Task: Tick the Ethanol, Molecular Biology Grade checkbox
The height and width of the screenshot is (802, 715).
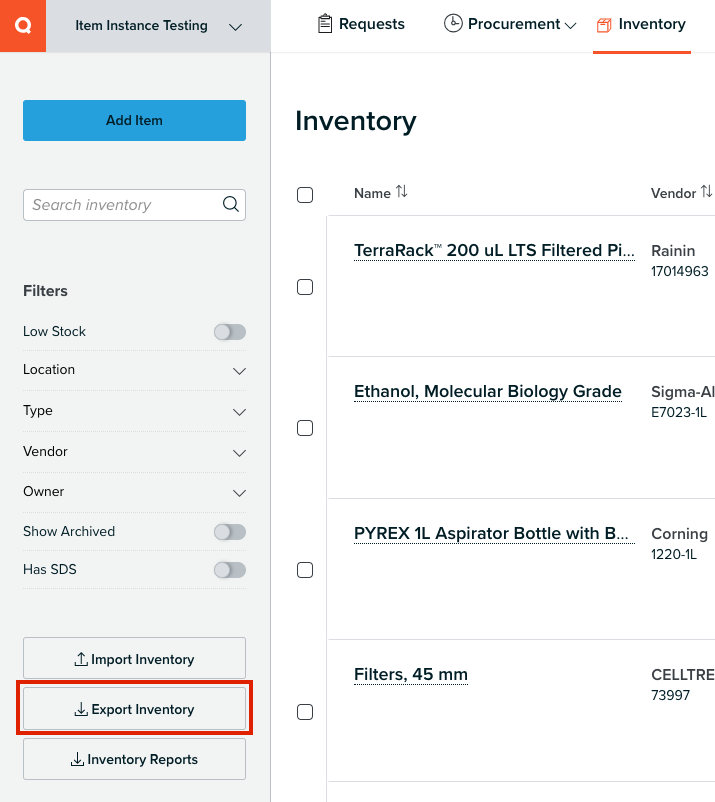Action: [305, 428]
